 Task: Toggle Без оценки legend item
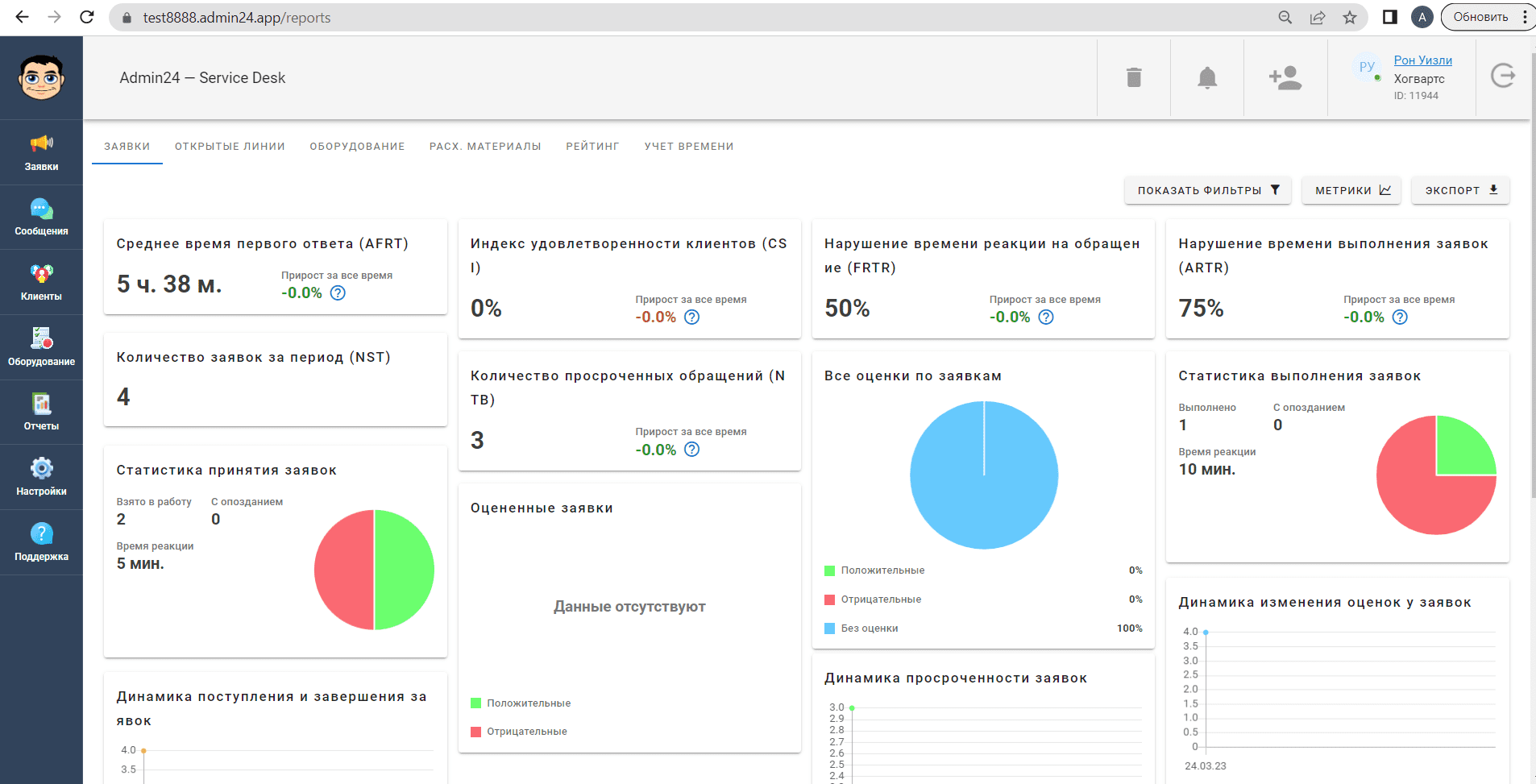tap(861, 628)
